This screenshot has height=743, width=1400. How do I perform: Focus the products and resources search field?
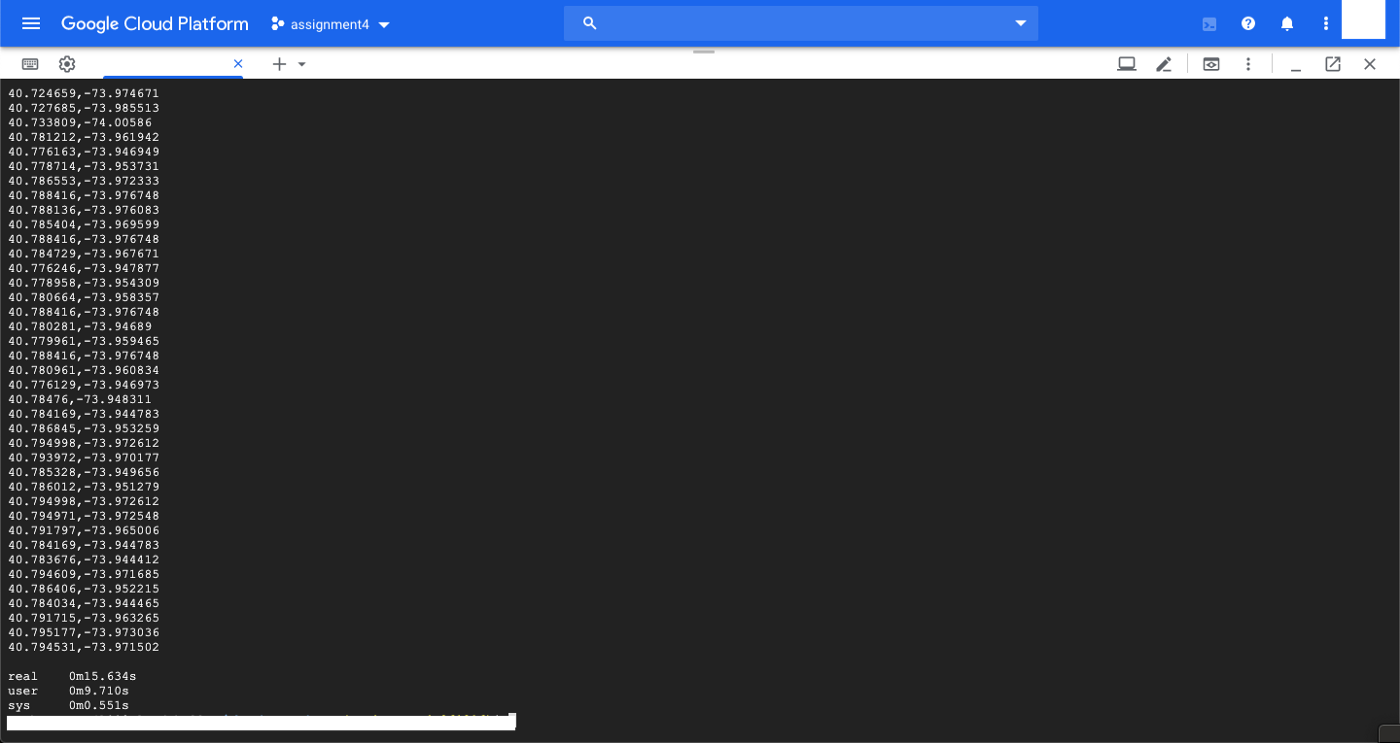pos(800,23)
